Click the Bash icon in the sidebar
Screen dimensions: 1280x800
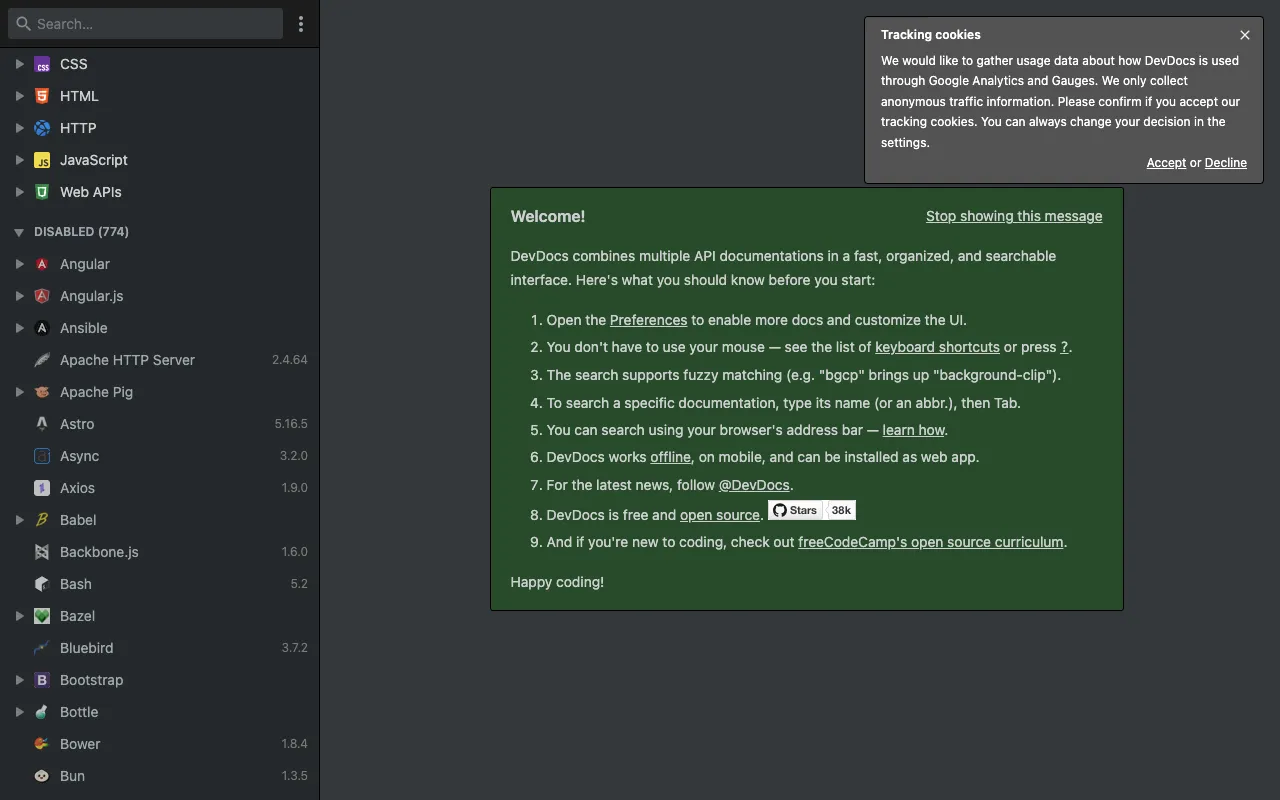41,584
